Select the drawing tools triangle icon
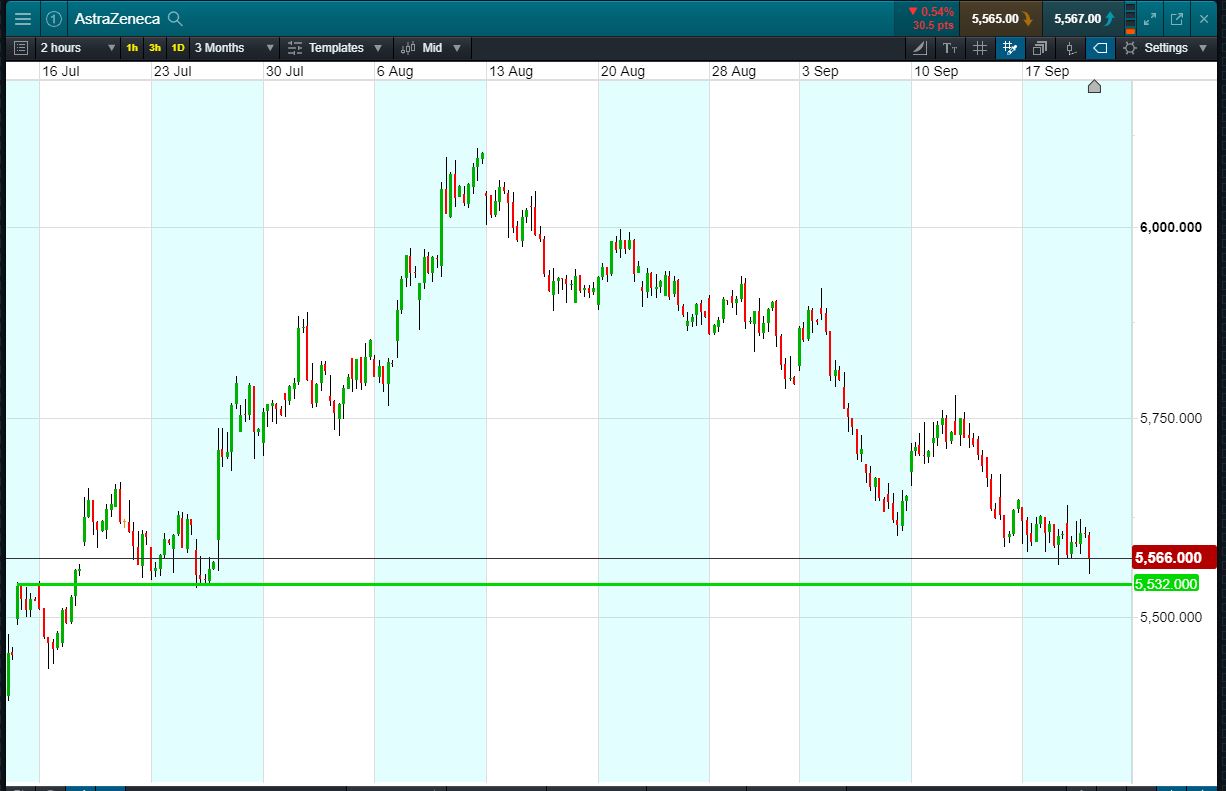1226x791 pixels. [x=921, y=48]
